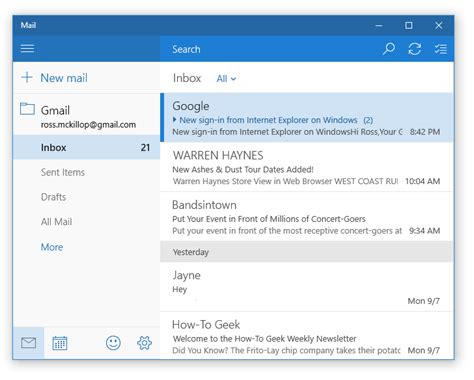
Task: Click the Inbox heading above message list
Action: coord(187,78)
